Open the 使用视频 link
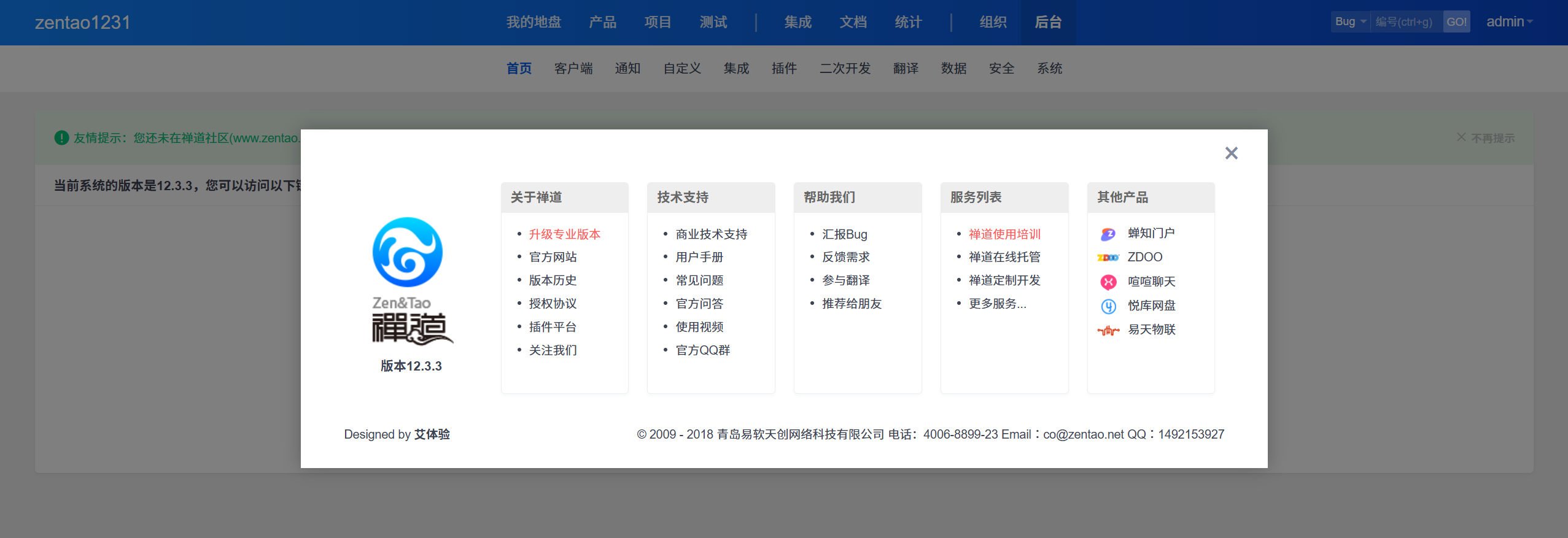The height and width of the screenshot is (538, 1568). tap(699, 327)
